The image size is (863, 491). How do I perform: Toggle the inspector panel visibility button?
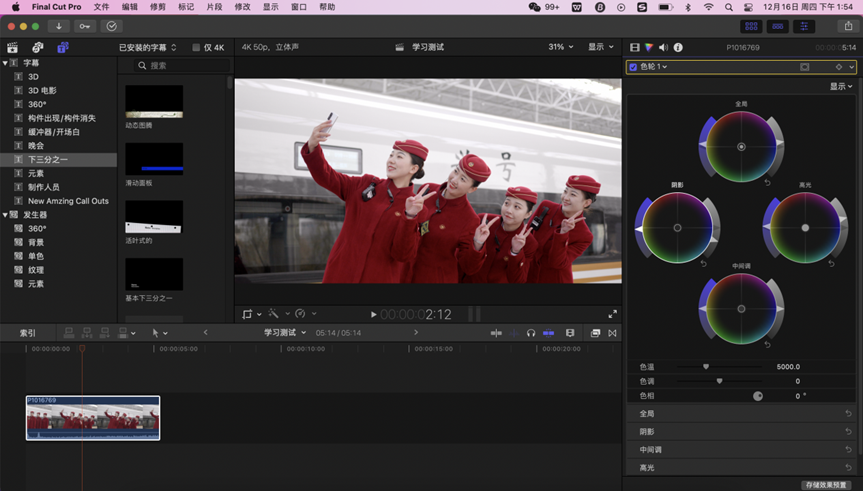803,26
